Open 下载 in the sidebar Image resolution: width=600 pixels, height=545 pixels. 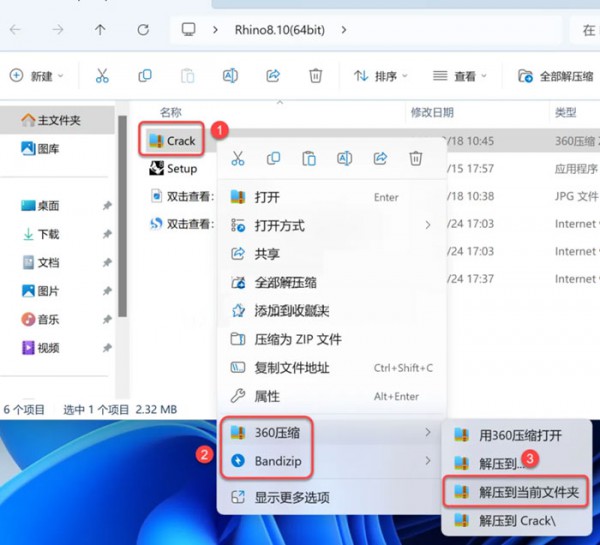(40, 234)
